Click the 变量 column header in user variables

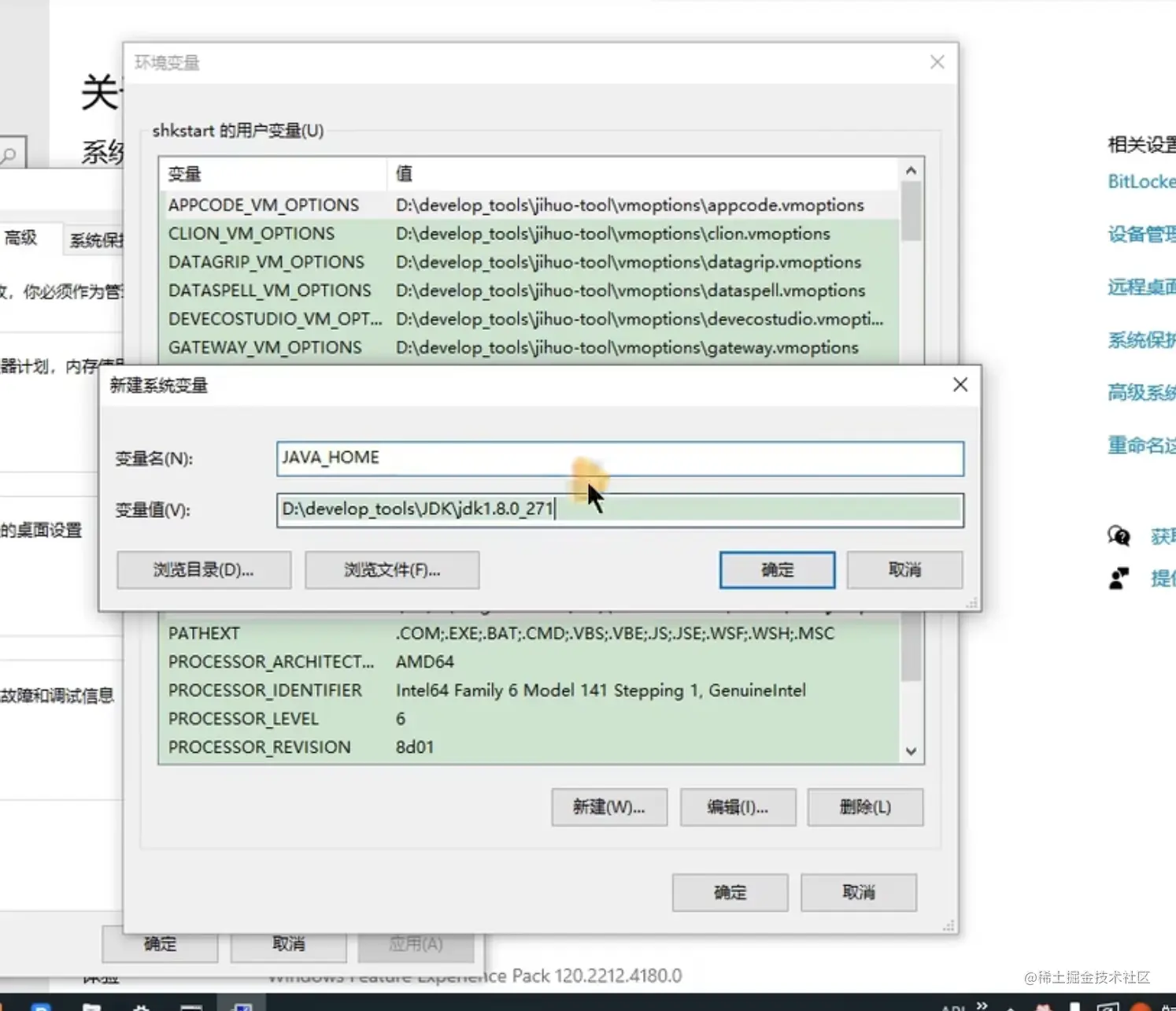point(272,174)
